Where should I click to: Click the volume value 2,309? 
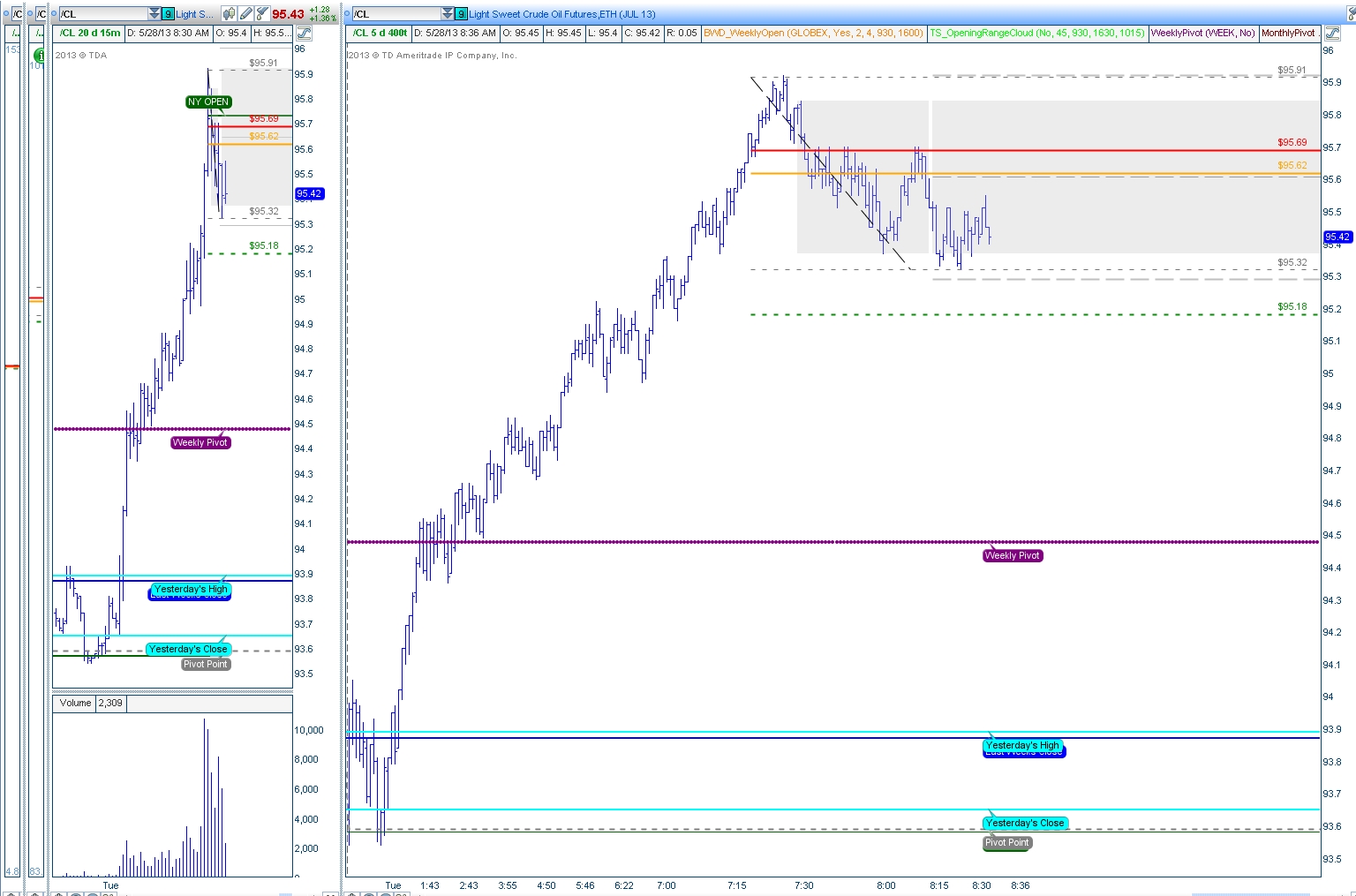click(x=110, y=703)
